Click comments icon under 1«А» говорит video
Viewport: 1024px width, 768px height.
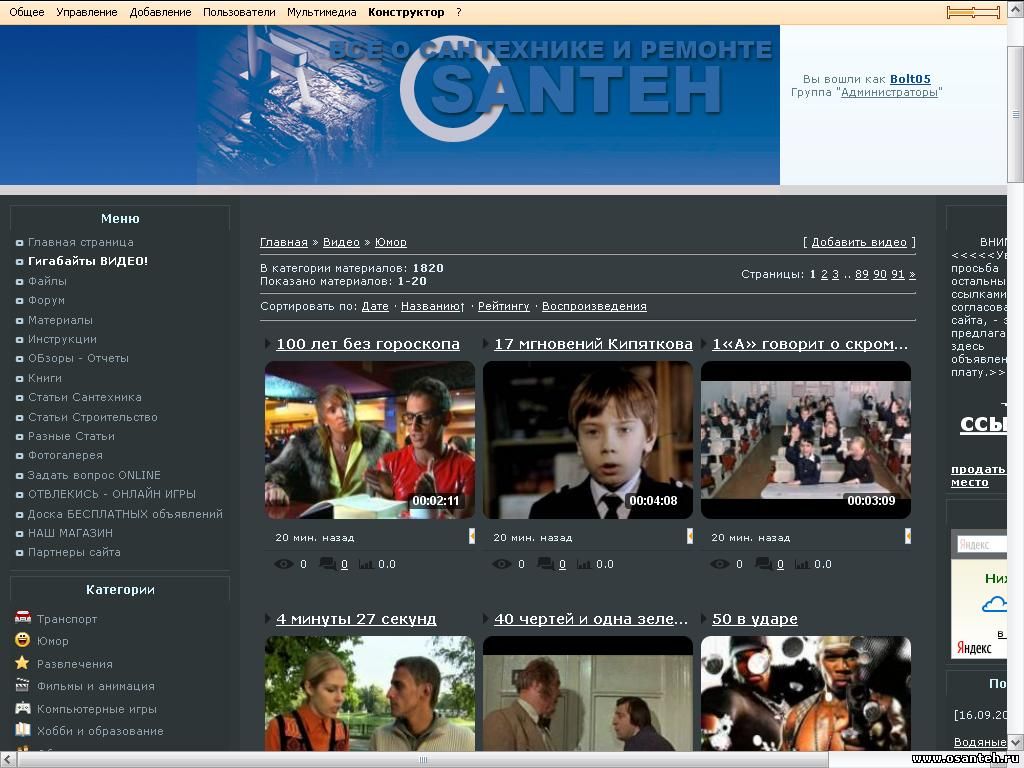763,564
